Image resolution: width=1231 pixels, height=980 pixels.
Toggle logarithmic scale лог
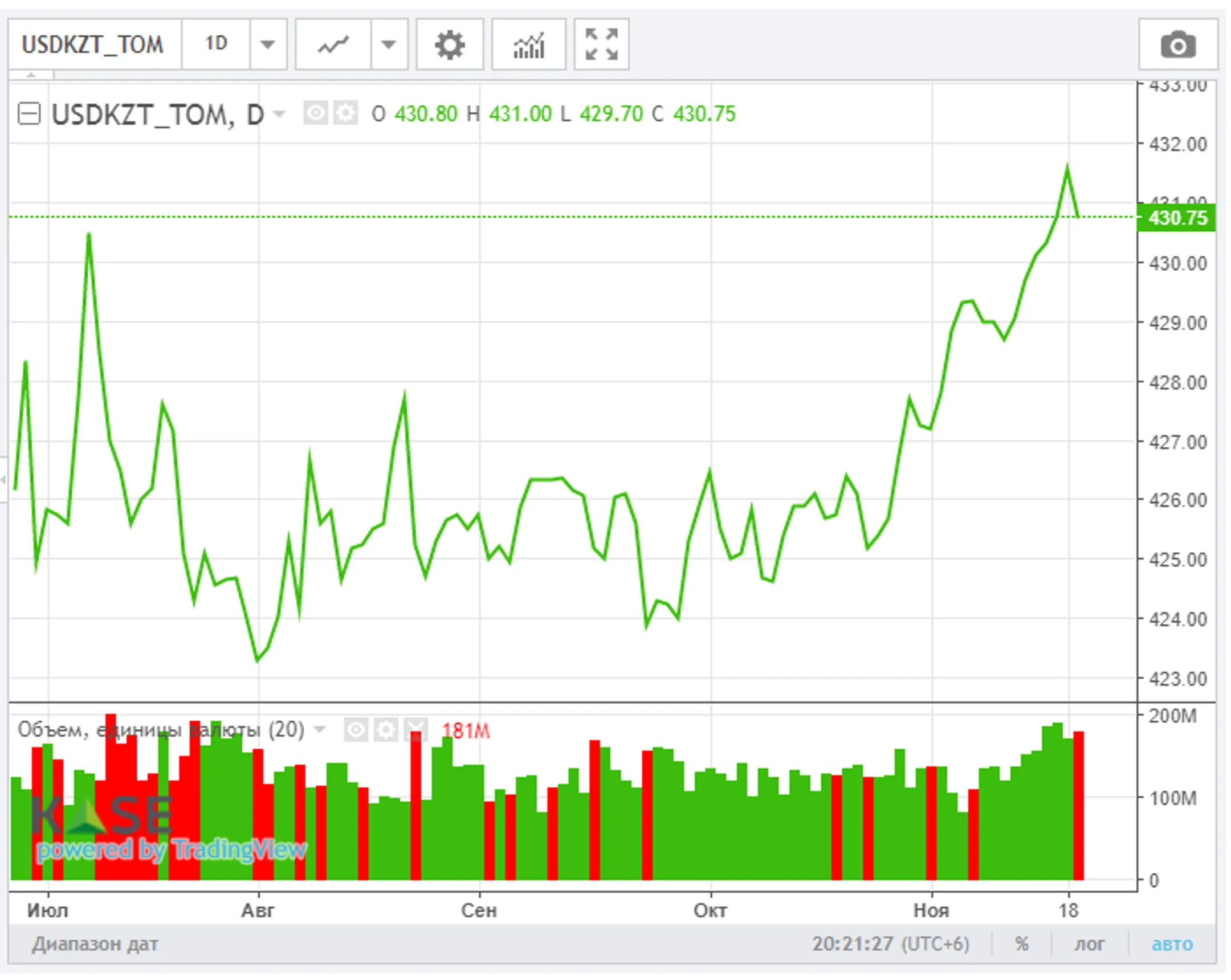1090,944
